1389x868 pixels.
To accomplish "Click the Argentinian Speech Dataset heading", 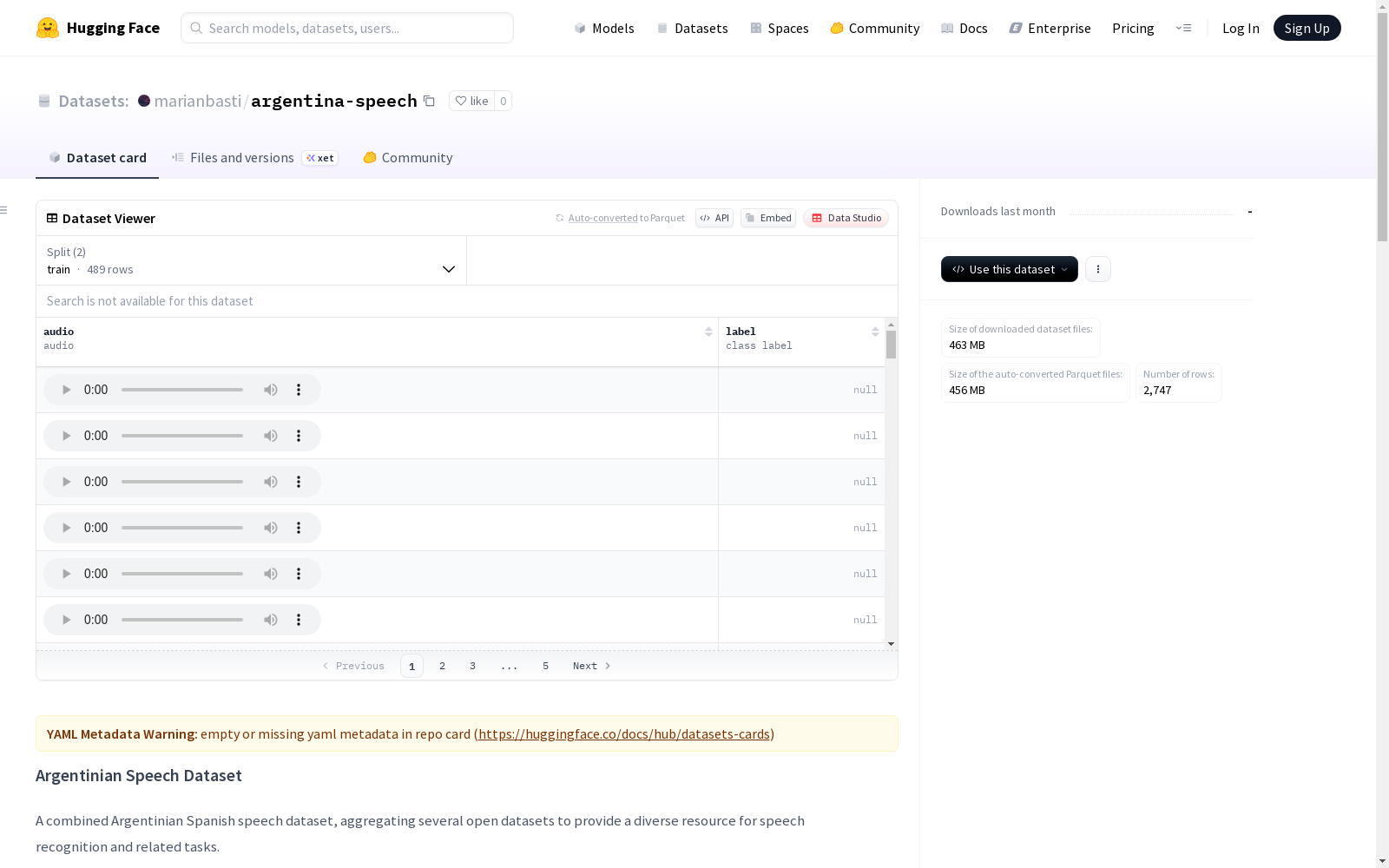I will [139, 775].
